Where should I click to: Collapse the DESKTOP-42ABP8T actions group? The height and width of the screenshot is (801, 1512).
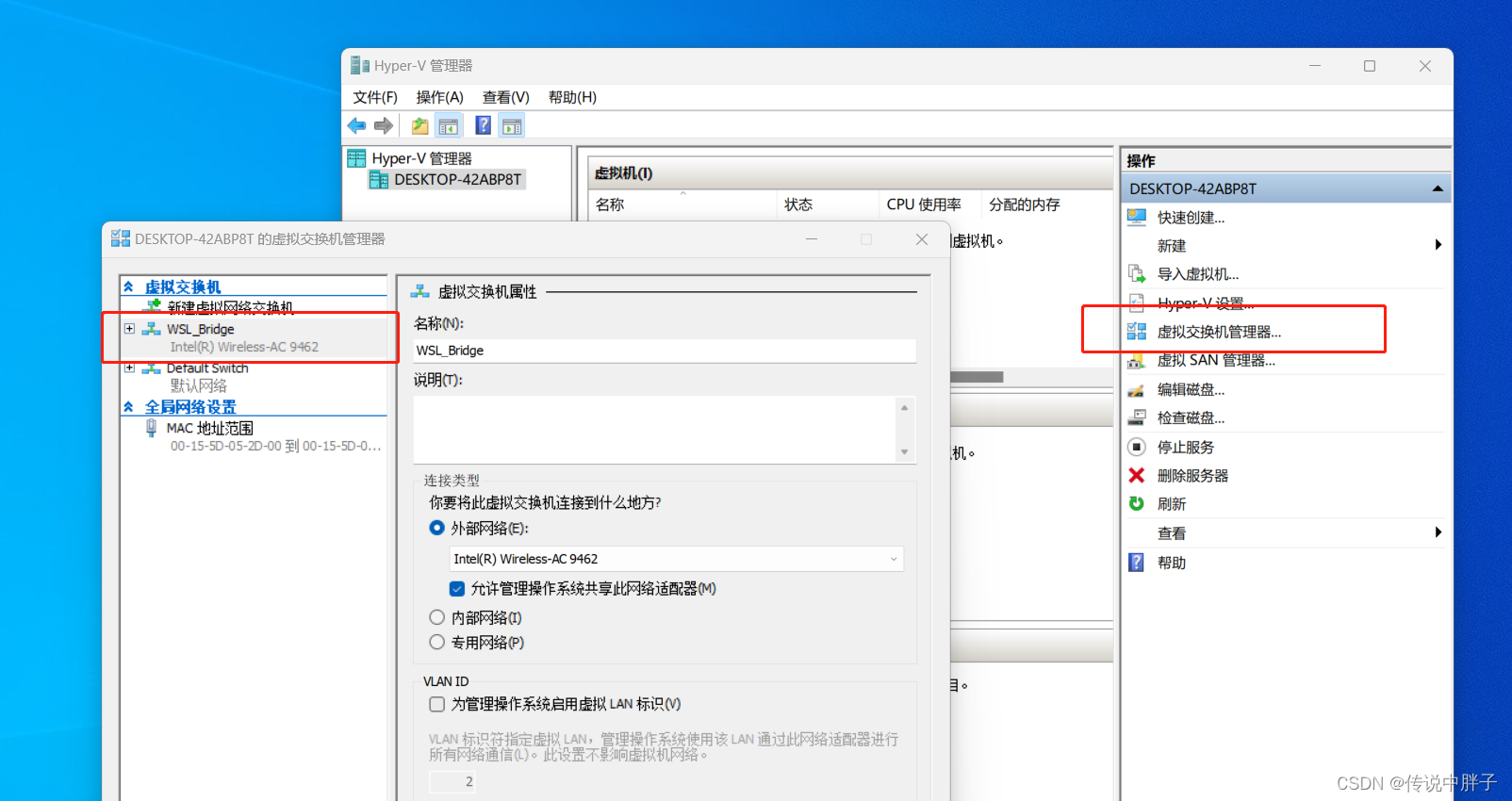tap(1438, 188)
